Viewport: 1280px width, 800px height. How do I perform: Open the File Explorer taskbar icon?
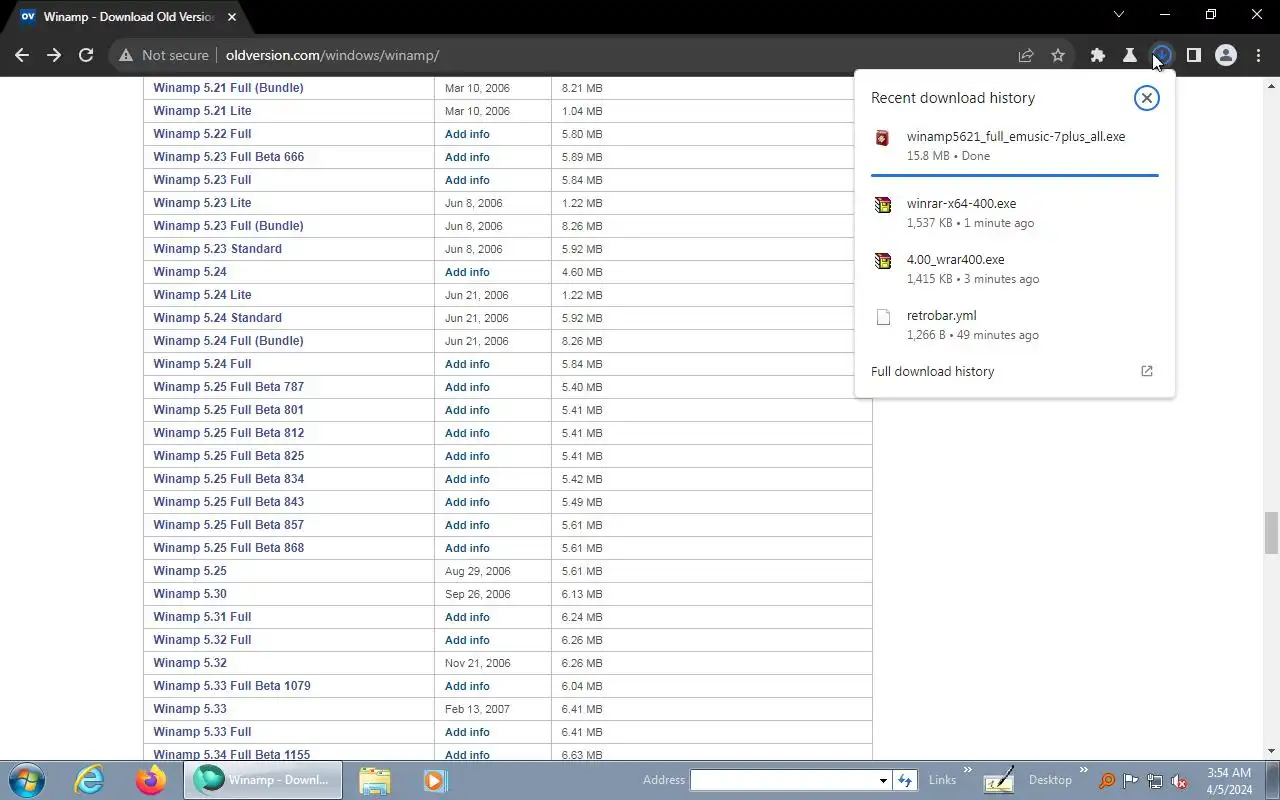[374, 780]
